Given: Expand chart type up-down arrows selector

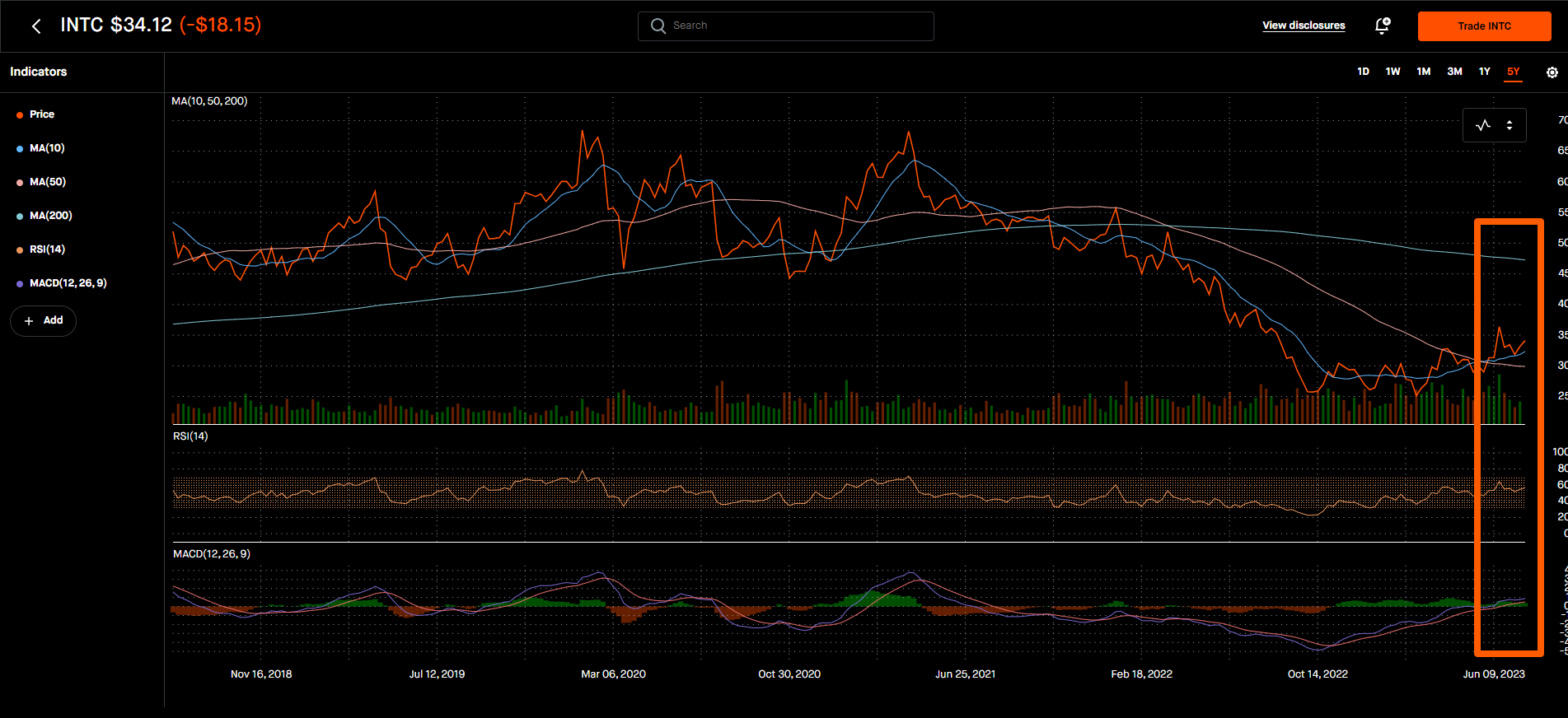Looking at the screenshot, I should pos(1509,125).
